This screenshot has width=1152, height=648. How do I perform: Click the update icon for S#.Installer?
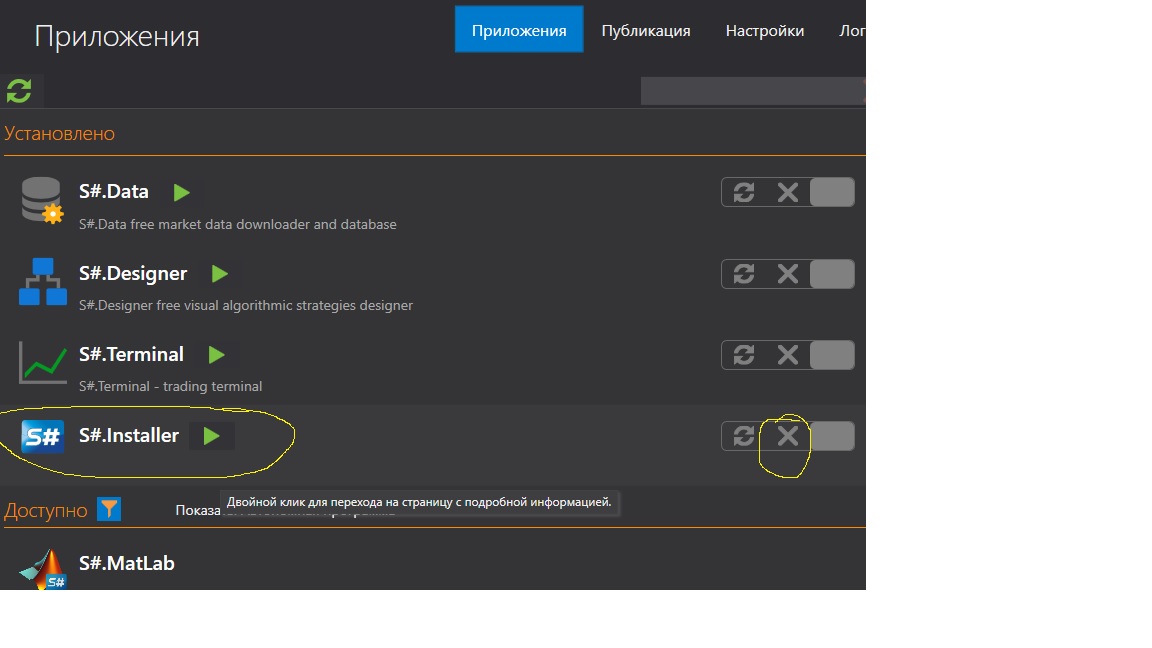(744, 436)
